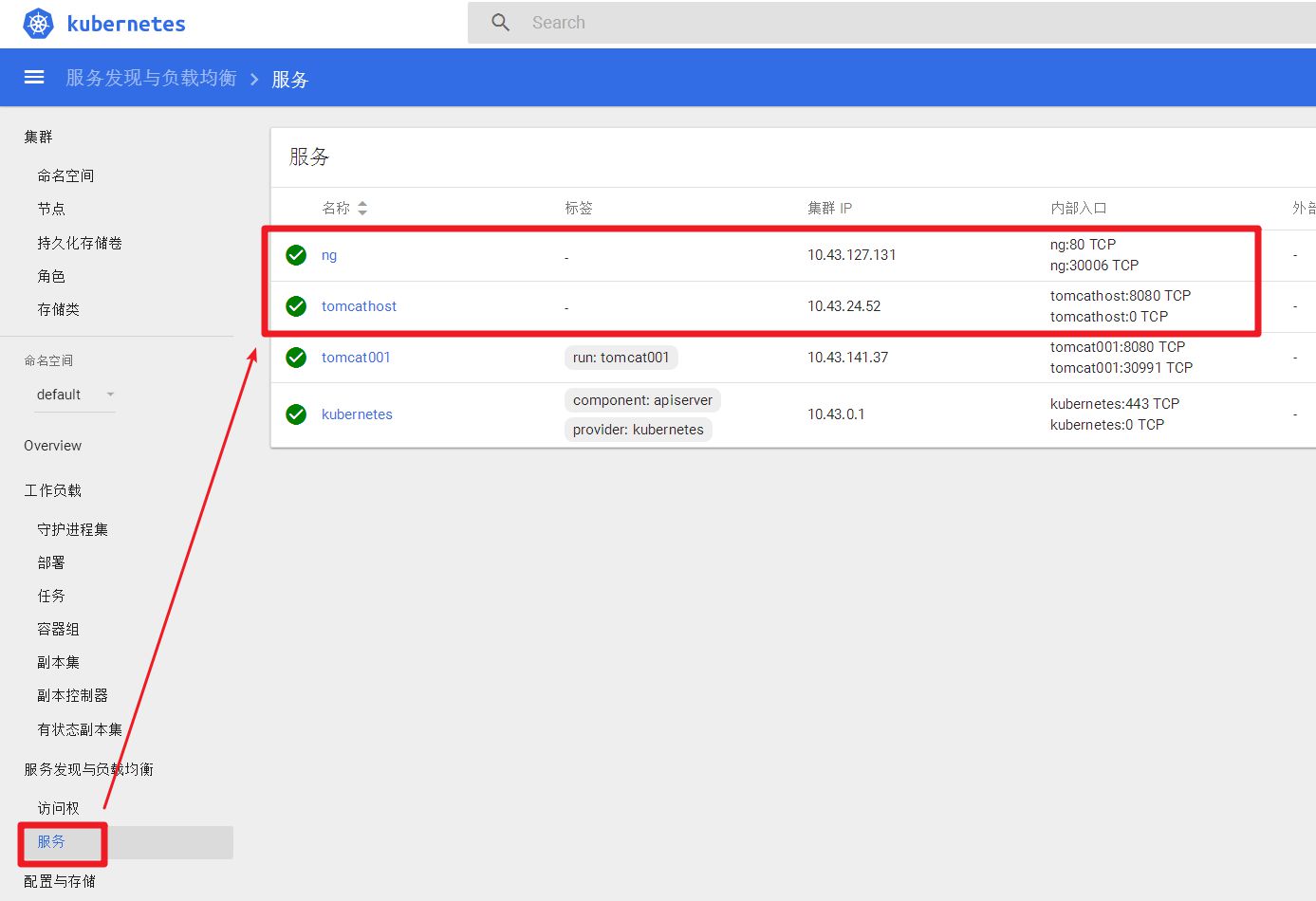Click endpoint kubernetes:0 TCP
1316x901 pixels.
(x=1107, y=425)
